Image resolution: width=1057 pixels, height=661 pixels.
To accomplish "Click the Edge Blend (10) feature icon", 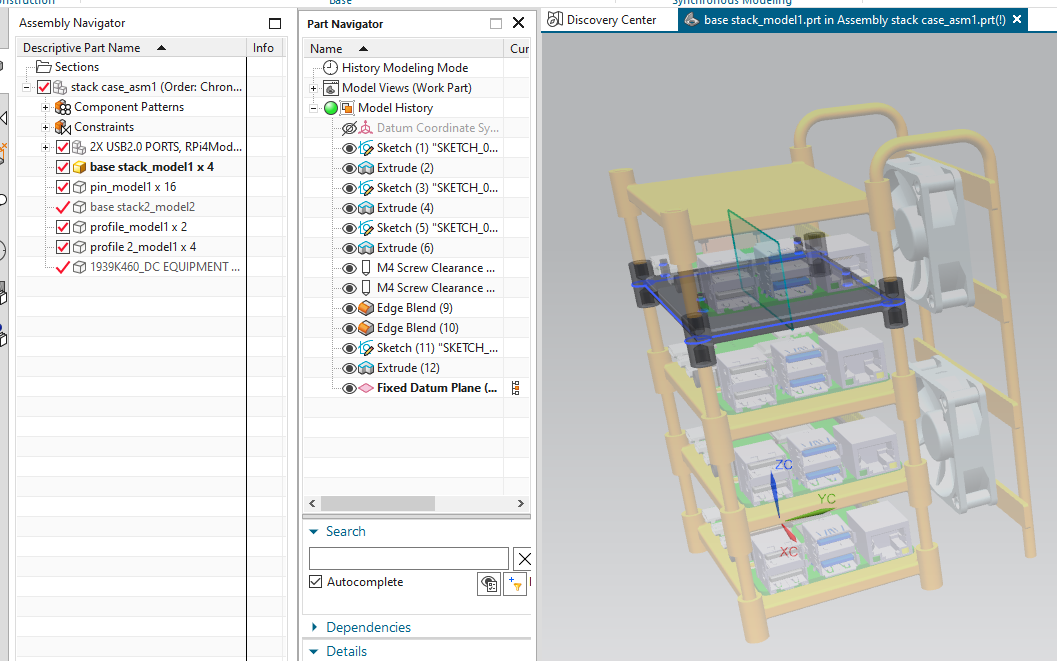I will click(366, 328).
